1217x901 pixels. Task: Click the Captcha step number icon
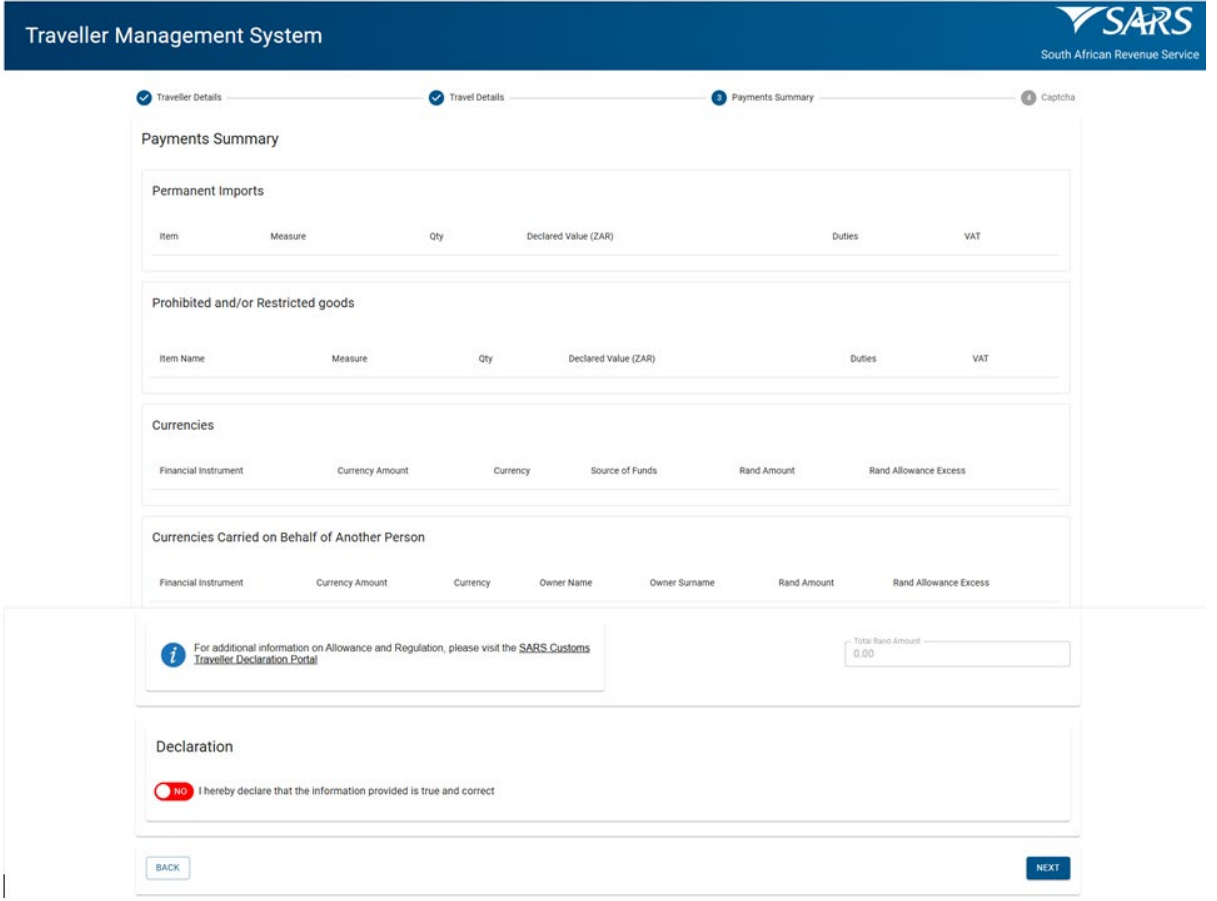point(1028,98)
